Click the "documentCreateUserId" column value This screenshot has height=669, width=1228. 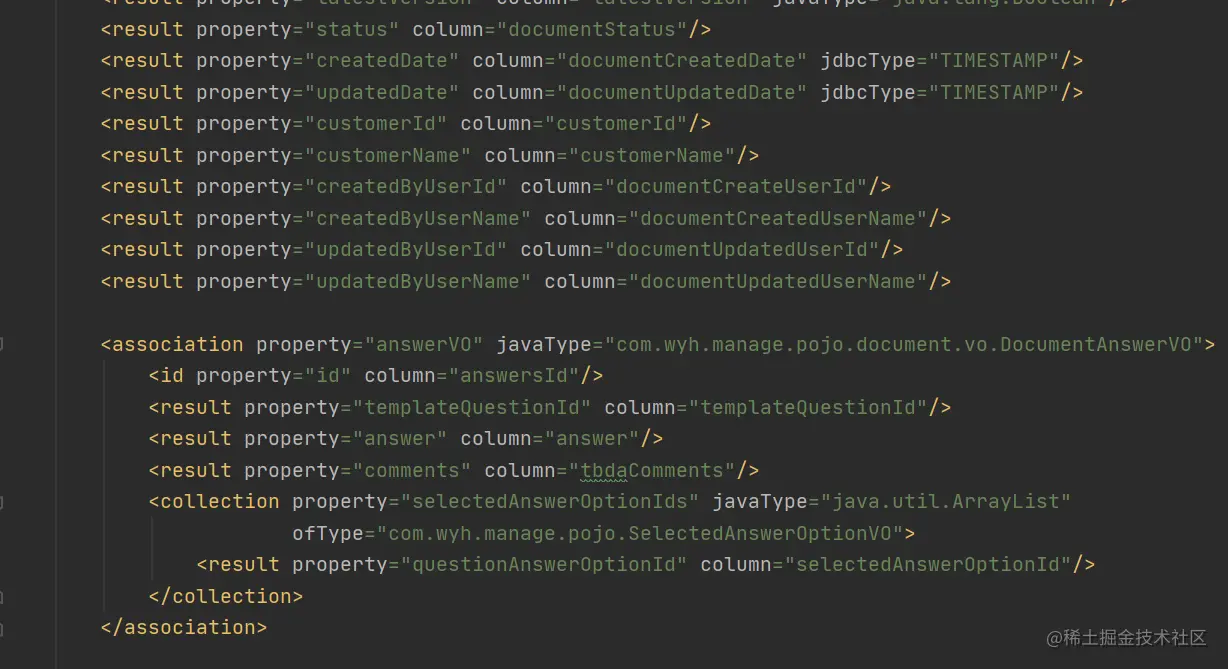(x=736, y=187)
